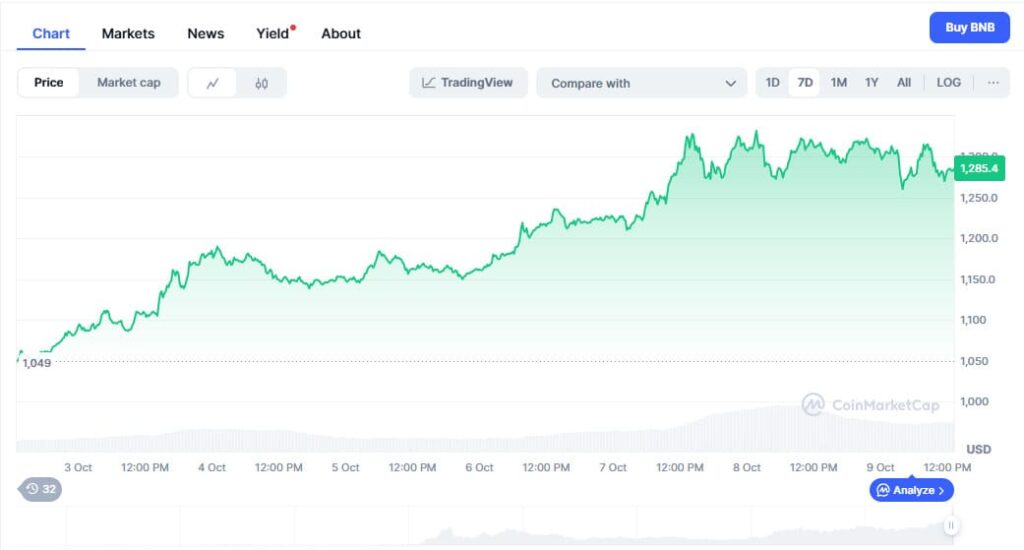Open the TradingView chart
Screen dimensions: 1024x550
point(468,83)
